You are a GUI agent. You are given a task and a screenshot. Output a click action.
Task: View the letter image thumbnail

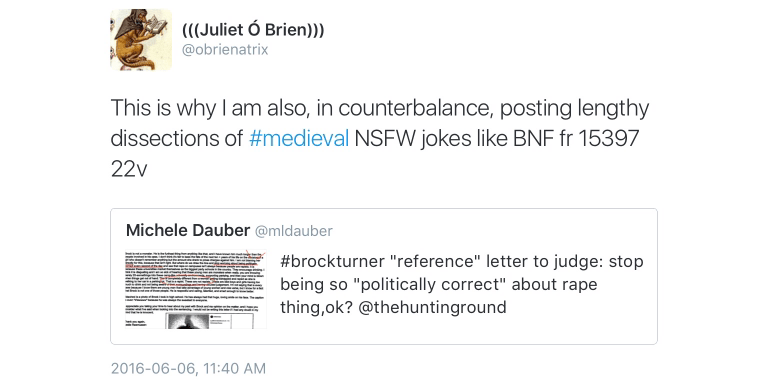pyautogui.click(x=196, y=290)
